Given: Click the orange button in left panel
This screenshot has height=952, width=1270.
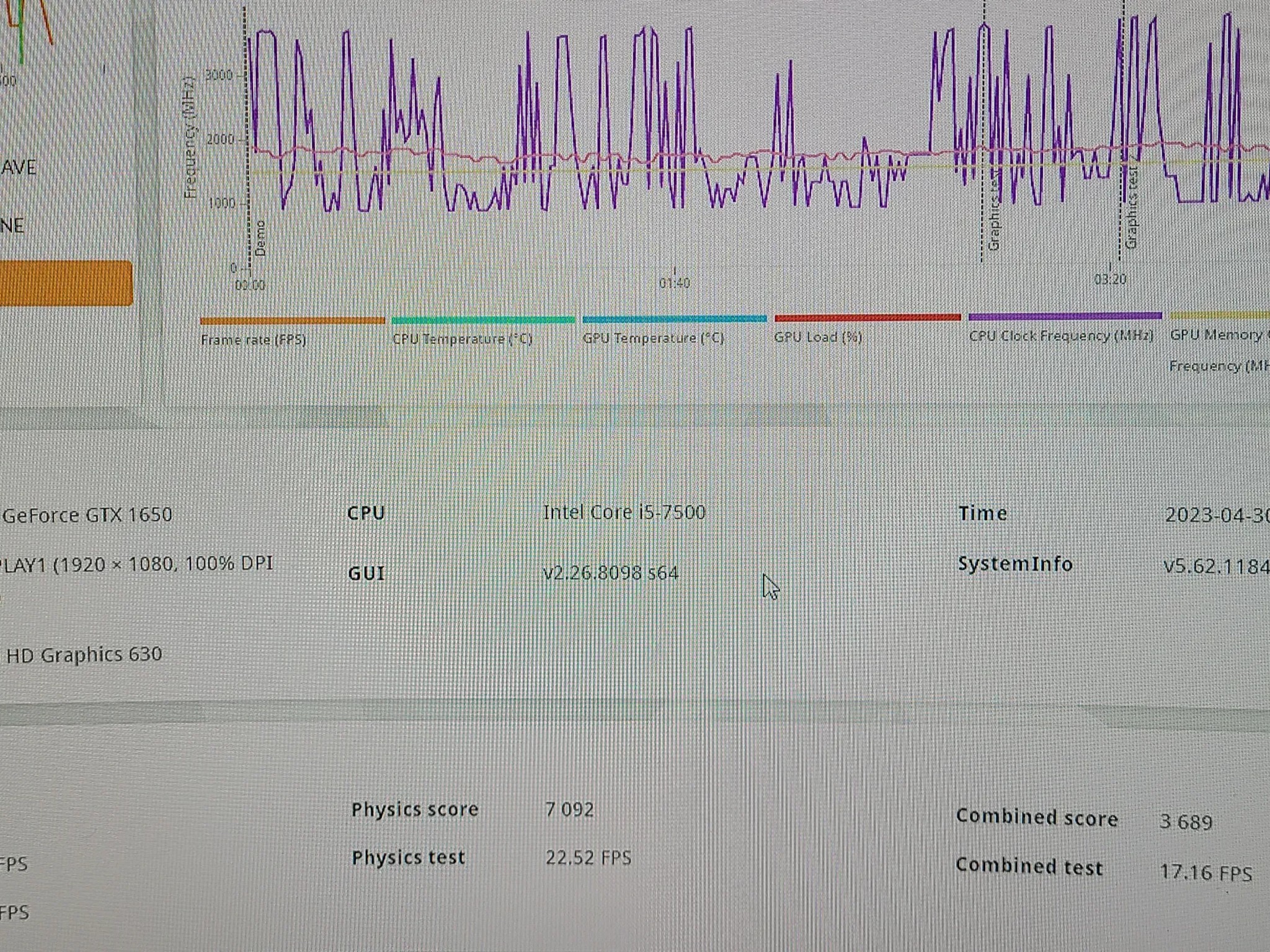Looking at the screenshot, I should pos(66,283).
